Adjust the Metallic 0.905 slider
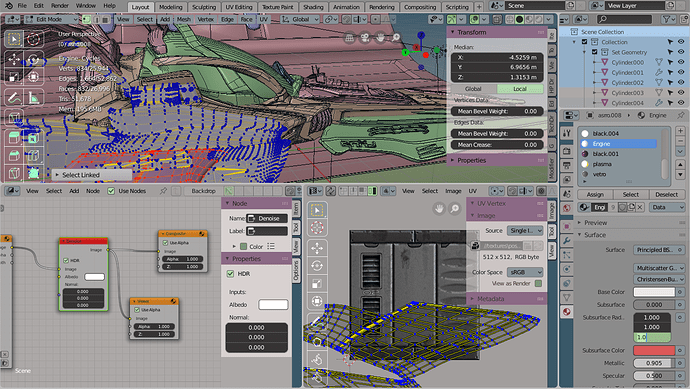690x389 pixels. point(654,363)
